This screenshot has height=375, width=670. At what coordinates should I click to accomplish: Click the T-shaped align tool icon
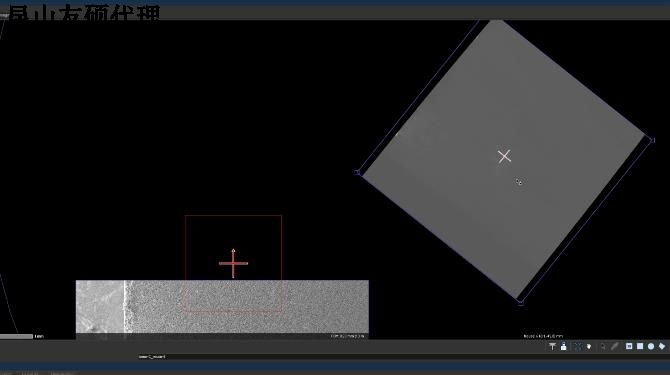tap(552, 346)
